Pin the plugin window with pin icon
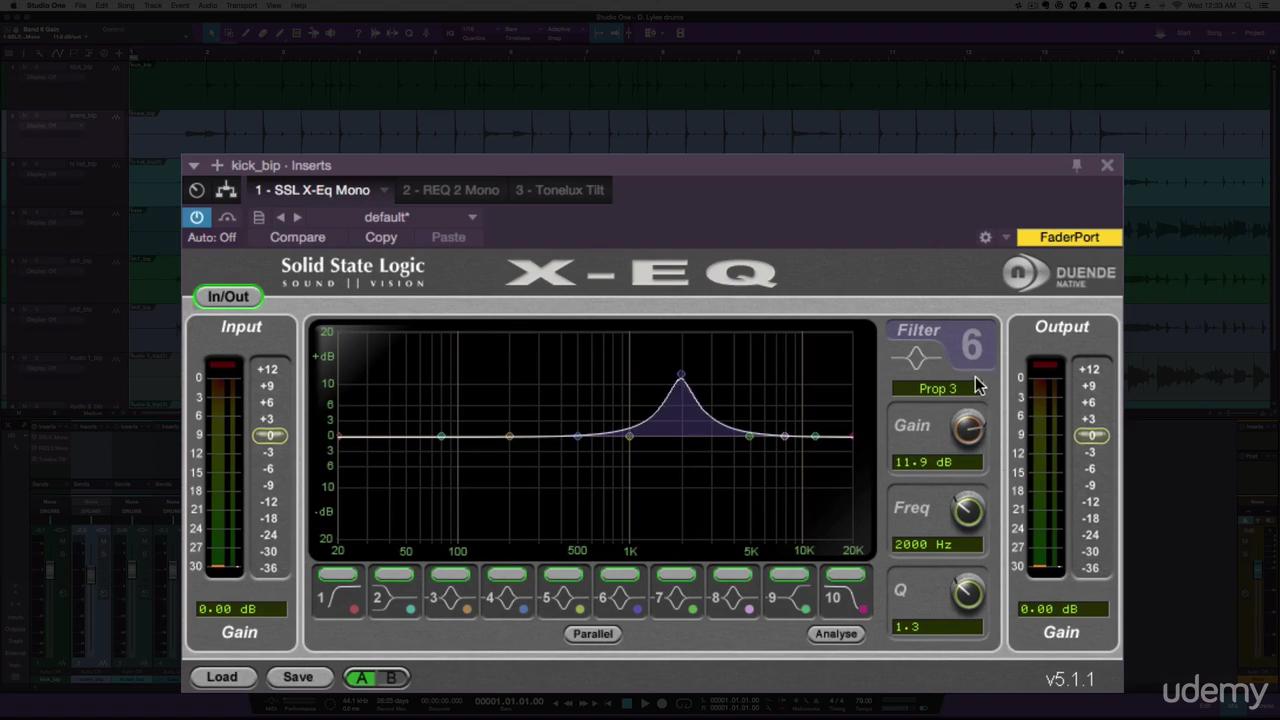This screenshot has height=720, width=1280. coord(1077,165)
